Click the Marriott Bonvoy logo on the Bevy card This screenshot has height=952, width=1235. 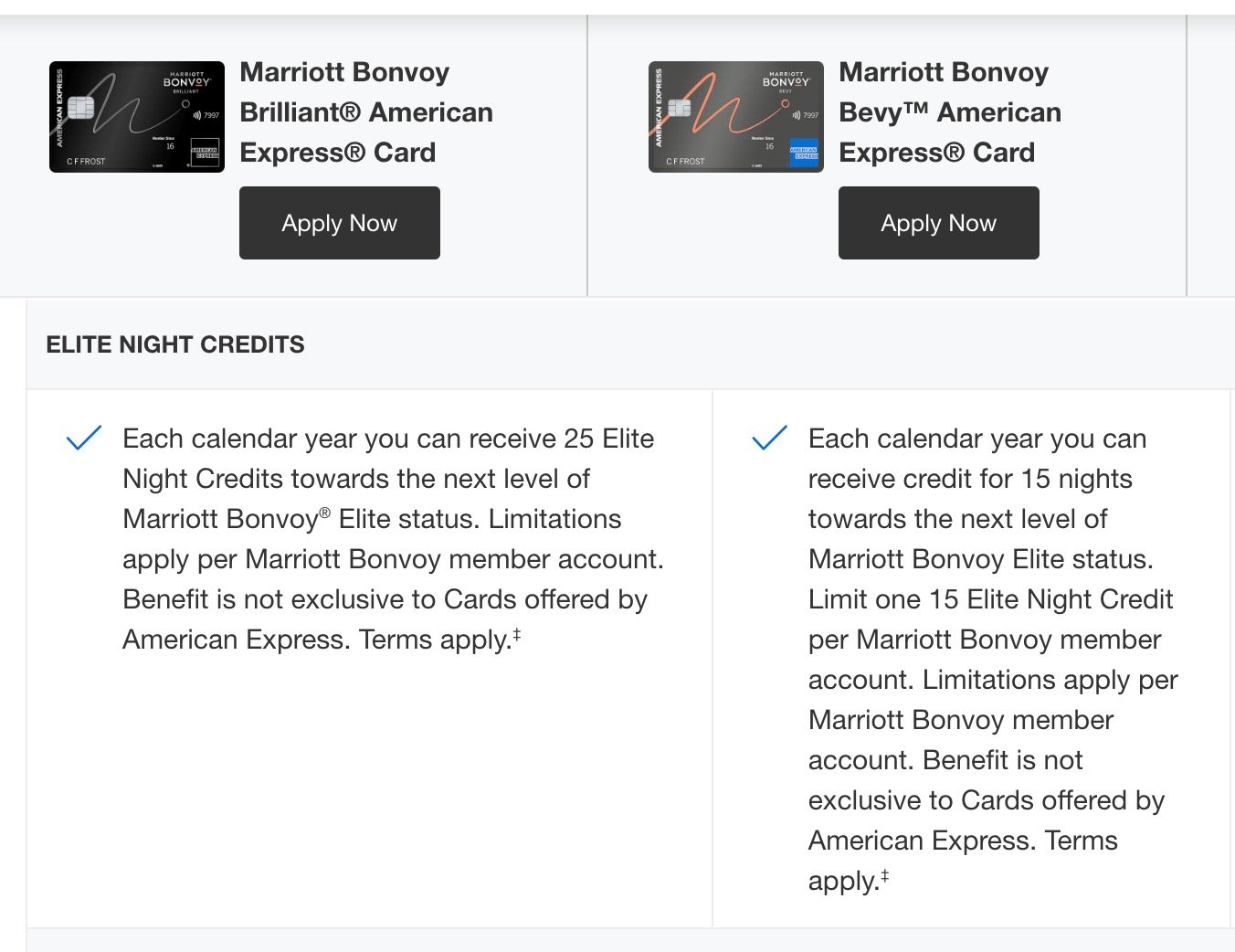tap(786, 81)
